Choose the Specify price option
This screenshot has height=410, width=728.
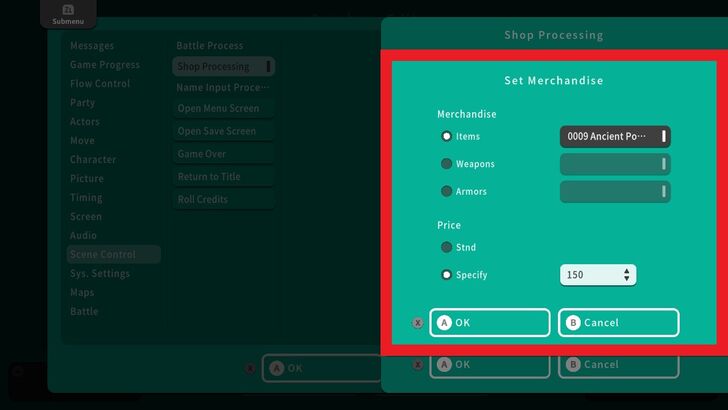447,274
